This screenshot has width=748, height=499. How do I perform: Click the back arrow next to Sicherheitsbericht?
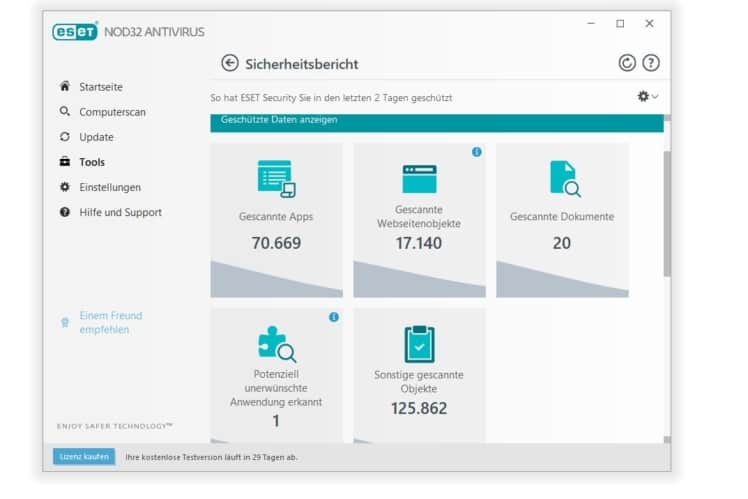[229, 63]
